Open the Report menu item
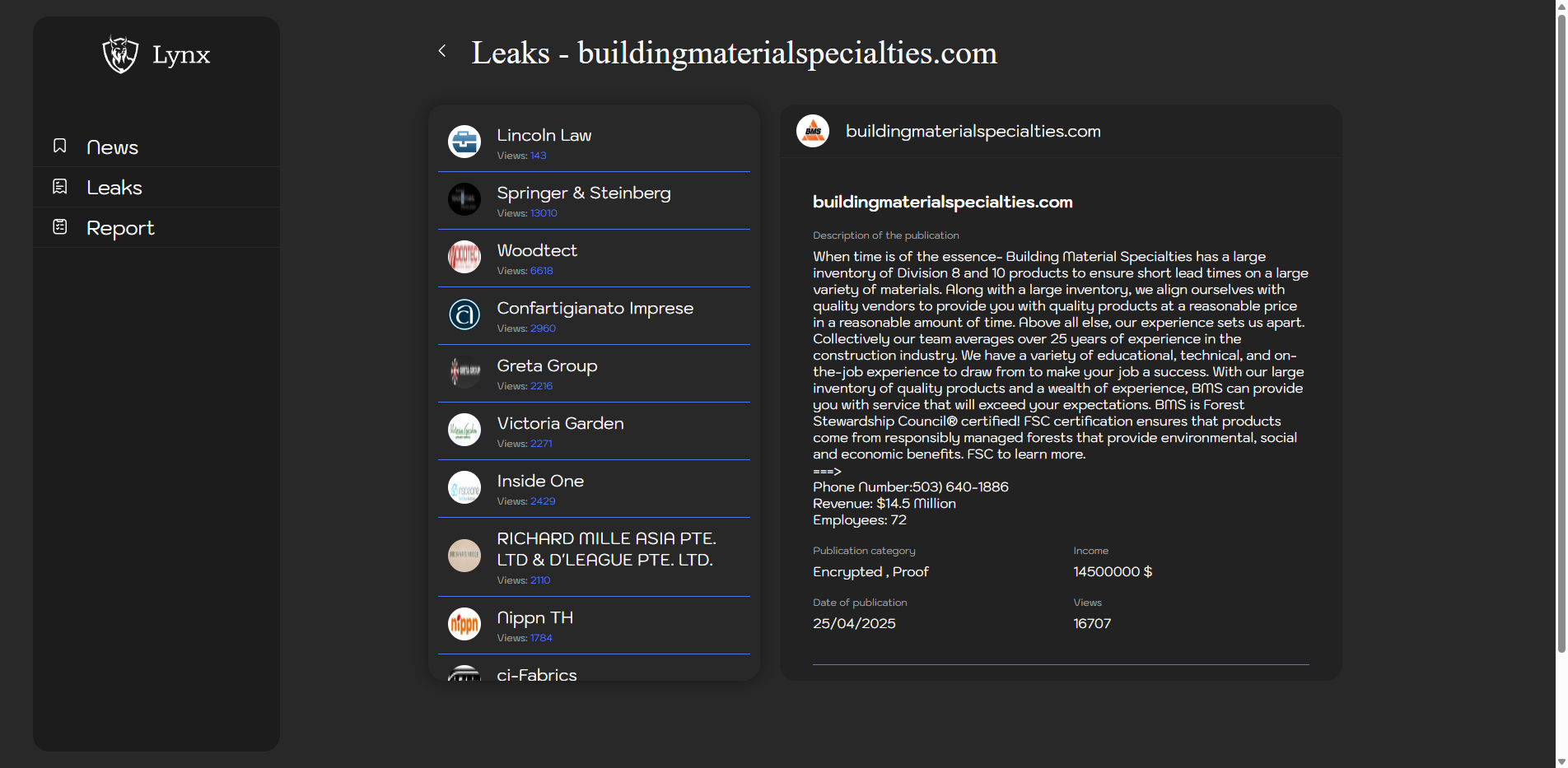This screenshot has height=768, width=1568. click(120, 228)
